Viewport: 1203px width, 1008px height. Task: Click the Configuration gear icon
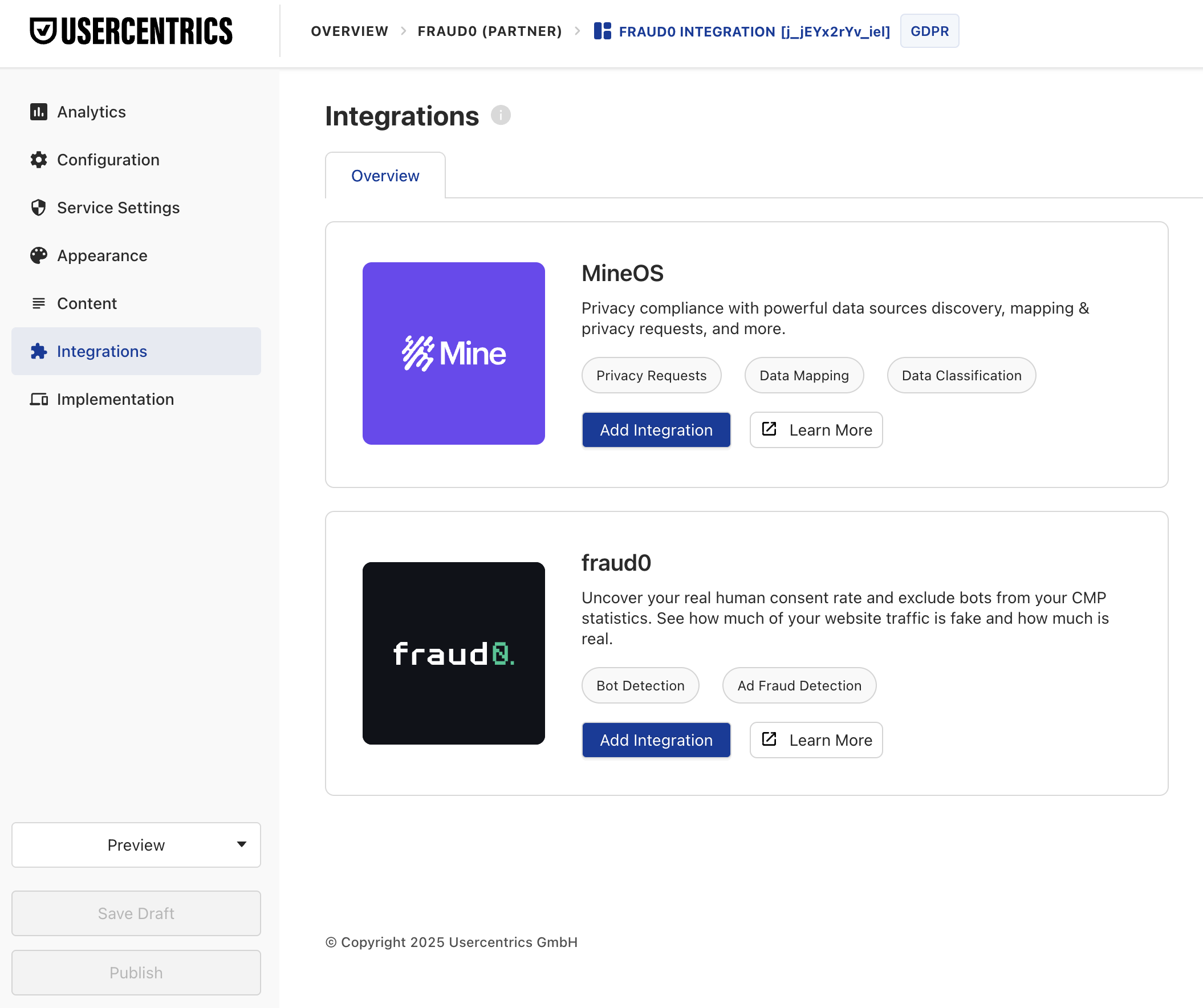pos(38,160)
